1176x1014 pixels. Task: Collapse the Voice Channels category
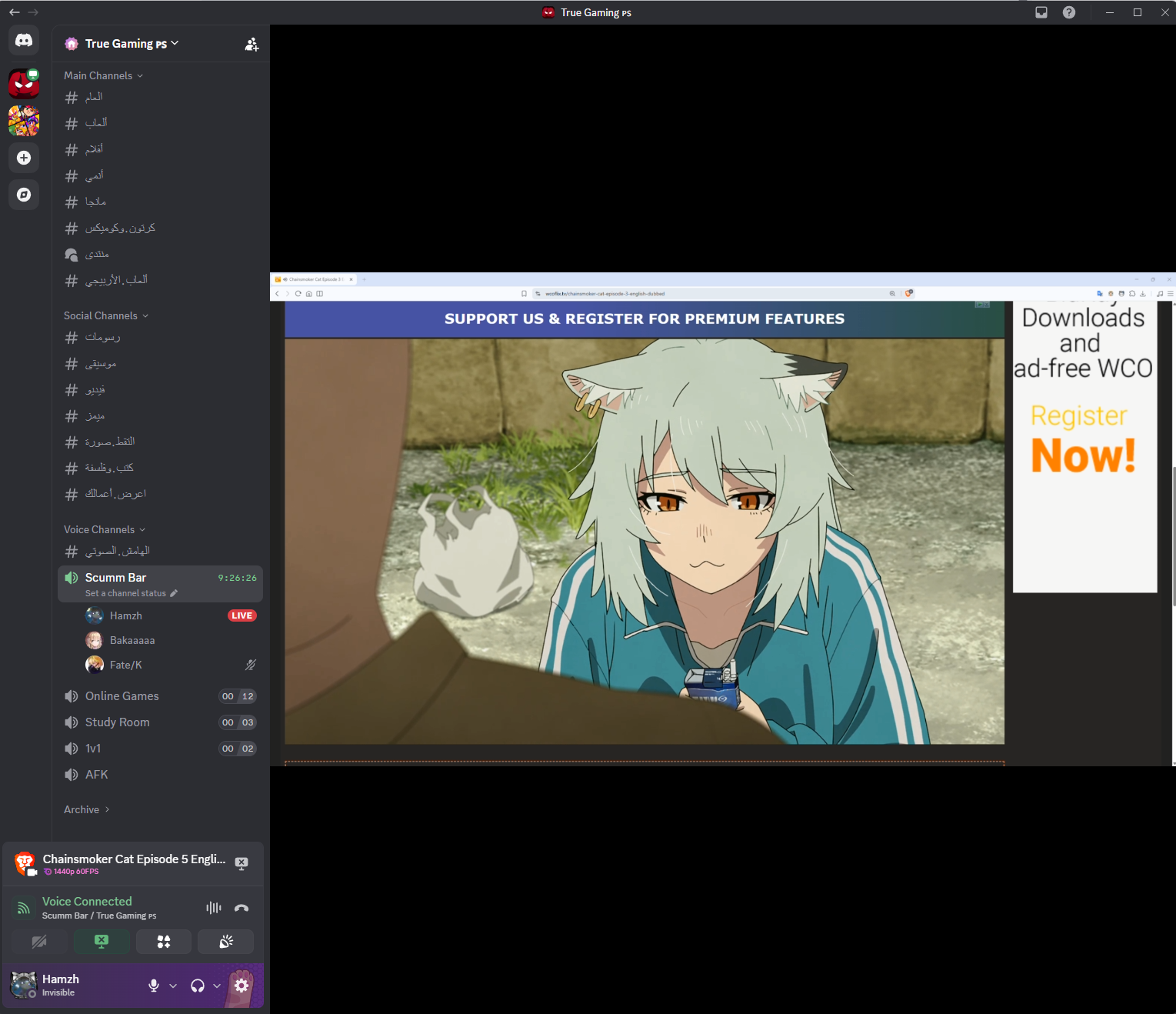pos(105,529)
